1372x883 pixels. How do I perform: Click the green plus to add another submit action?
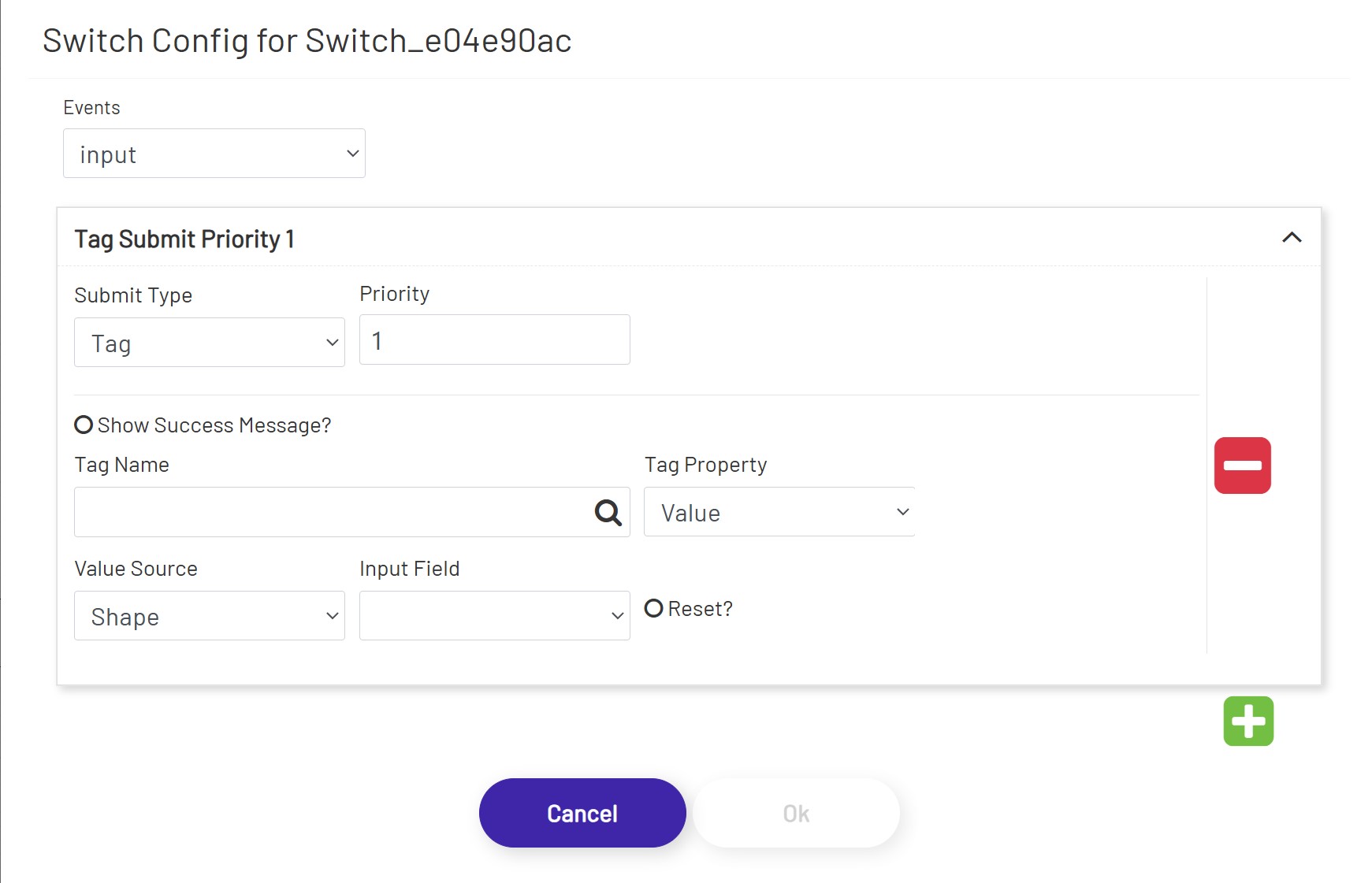1248,722
